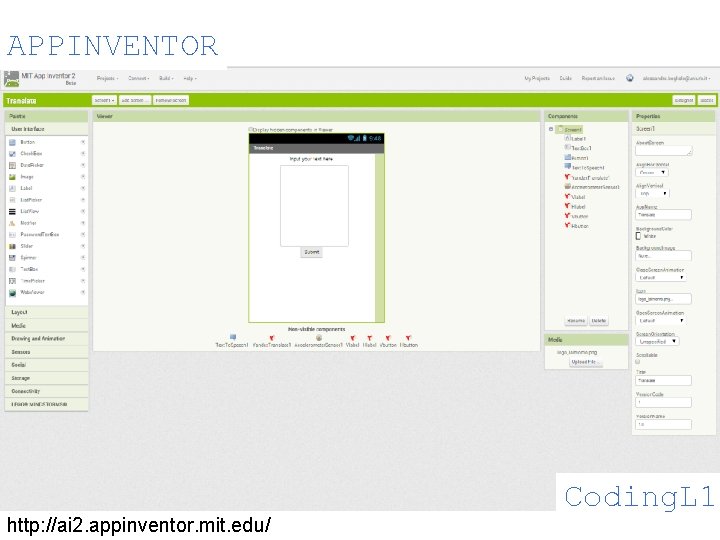Open the ScreenOrientation Unspecified dropdown
Viewport: 720px width, 540px height.
tap(657, 342)
